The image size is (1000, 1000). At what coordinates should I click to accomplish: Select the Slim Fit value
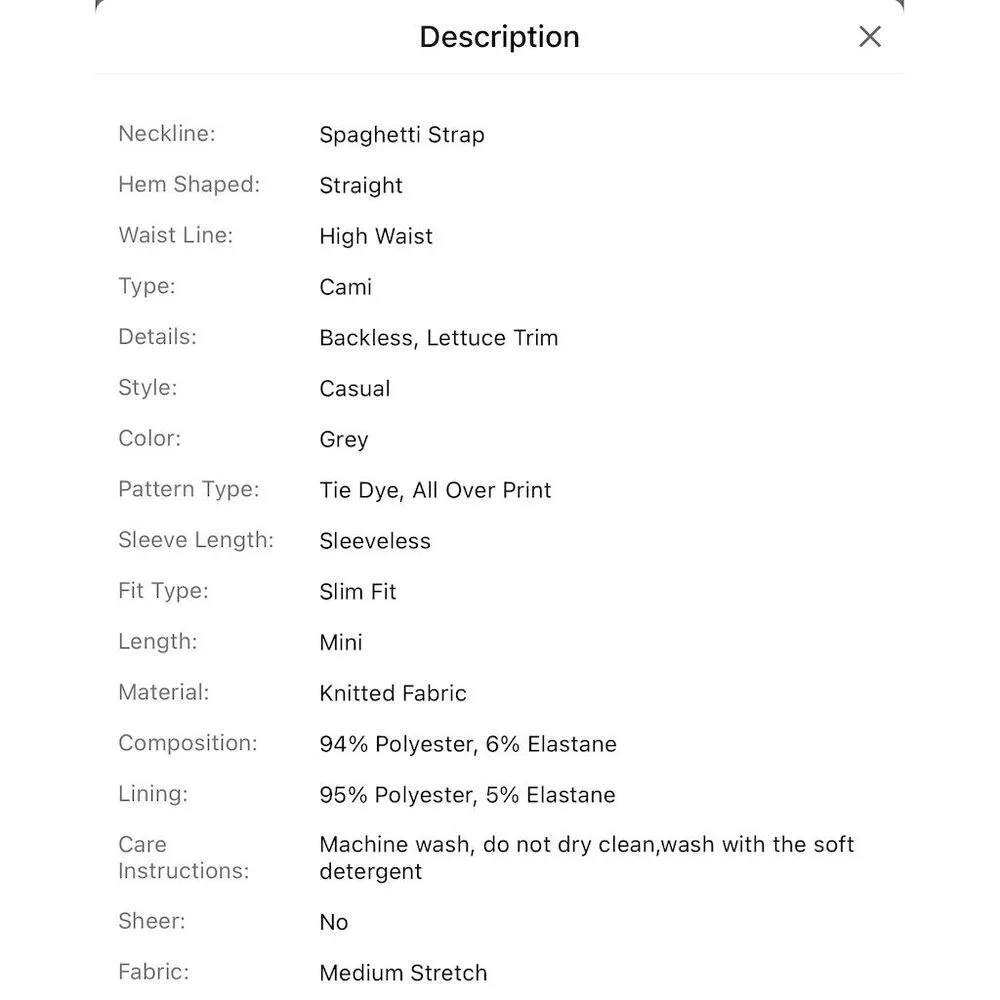point(357,592)
